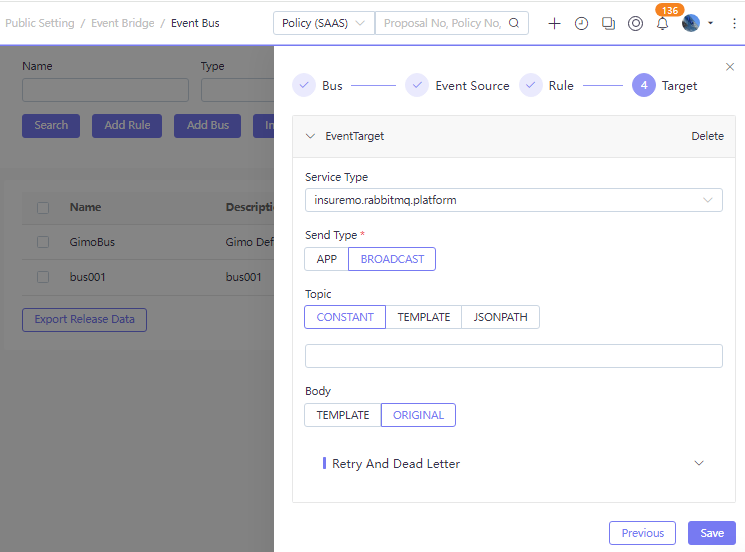The height and width of the screenshot is (552, 745).
Task: Click the circular target icon
Action: pos(635,23)
